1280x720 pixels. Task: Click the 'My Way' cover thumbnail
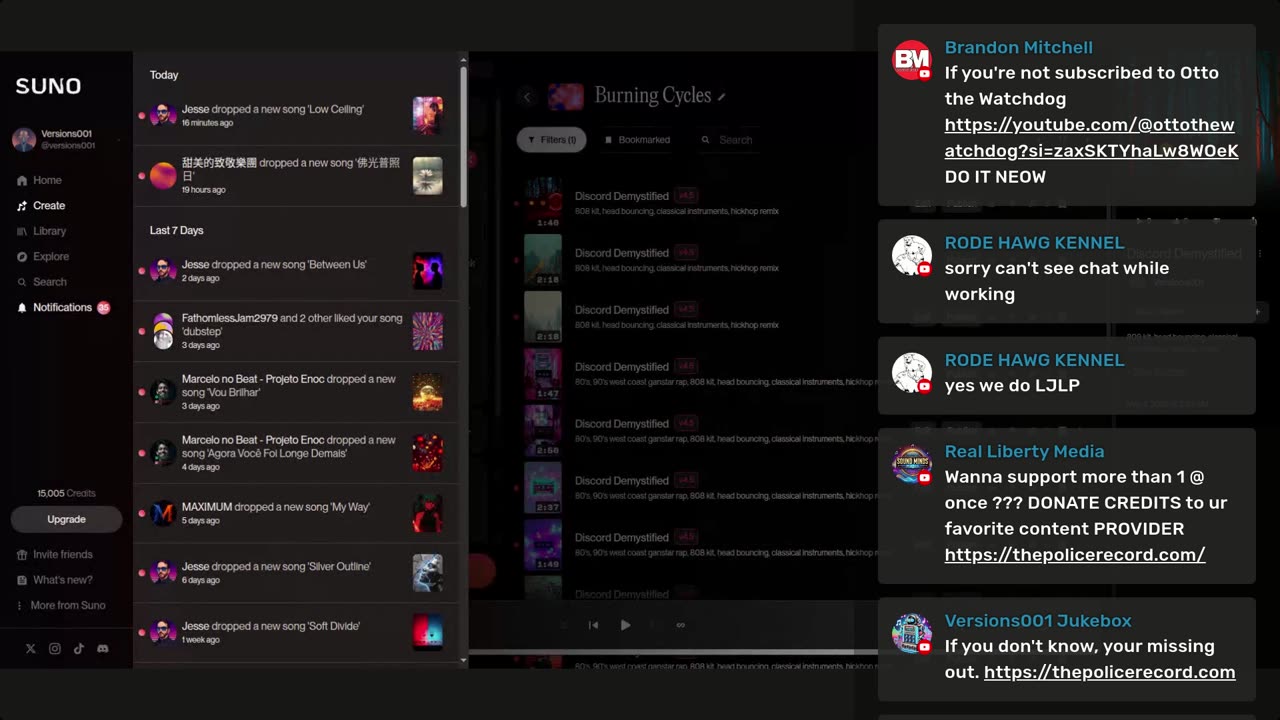(x=428, y=514)
